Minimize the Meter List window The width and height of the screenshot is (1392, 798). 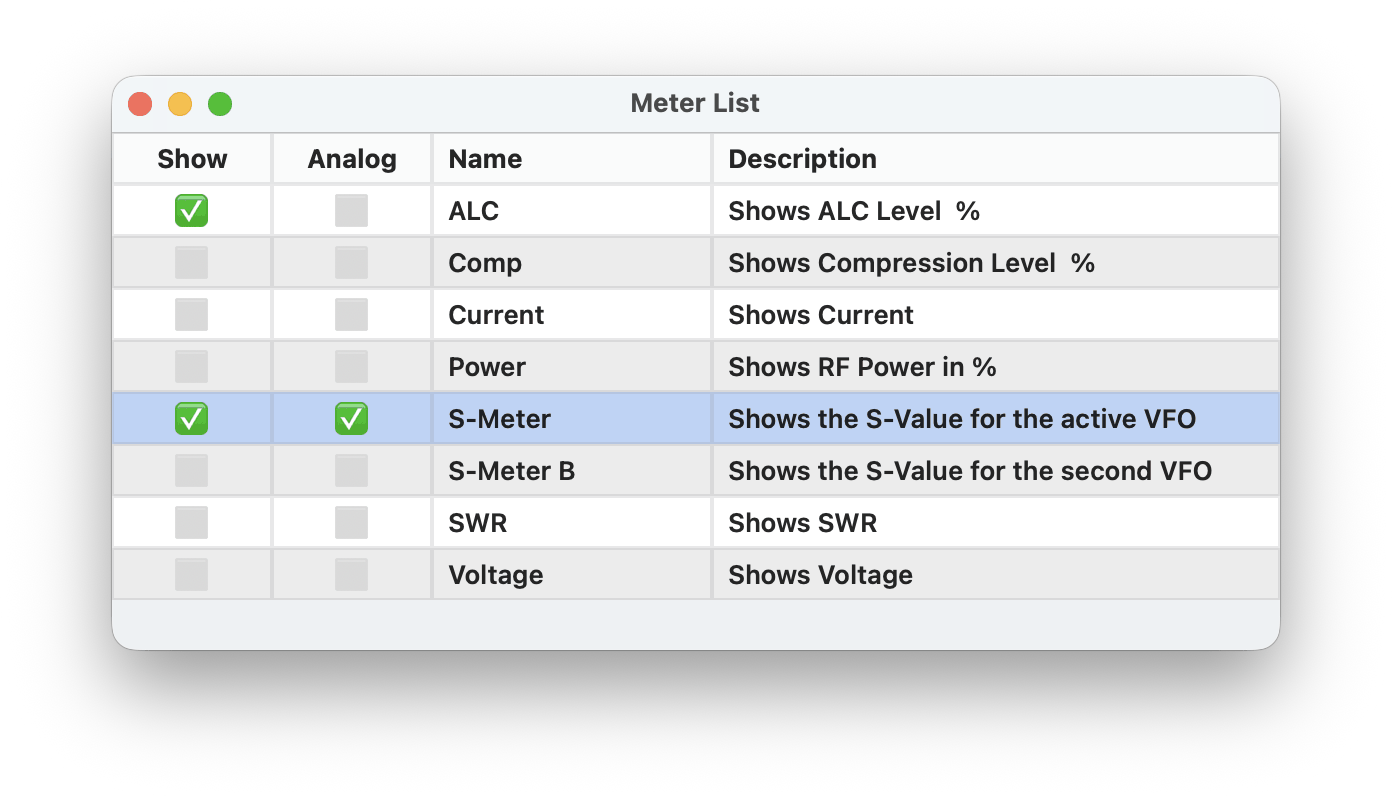point(180,104)
